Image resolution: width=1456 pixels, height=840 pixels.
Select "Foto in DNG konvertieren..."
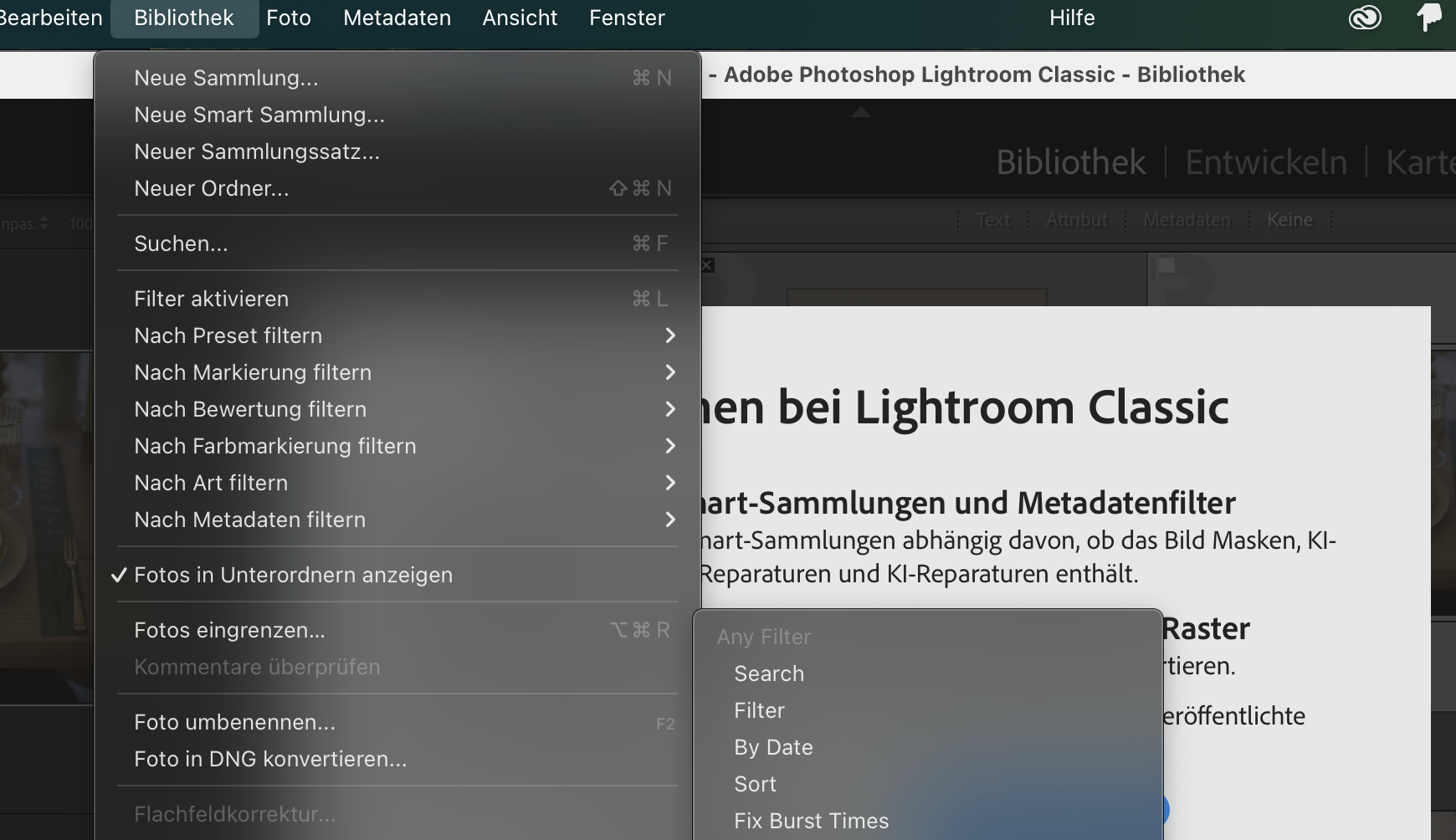tap(270, 759)
